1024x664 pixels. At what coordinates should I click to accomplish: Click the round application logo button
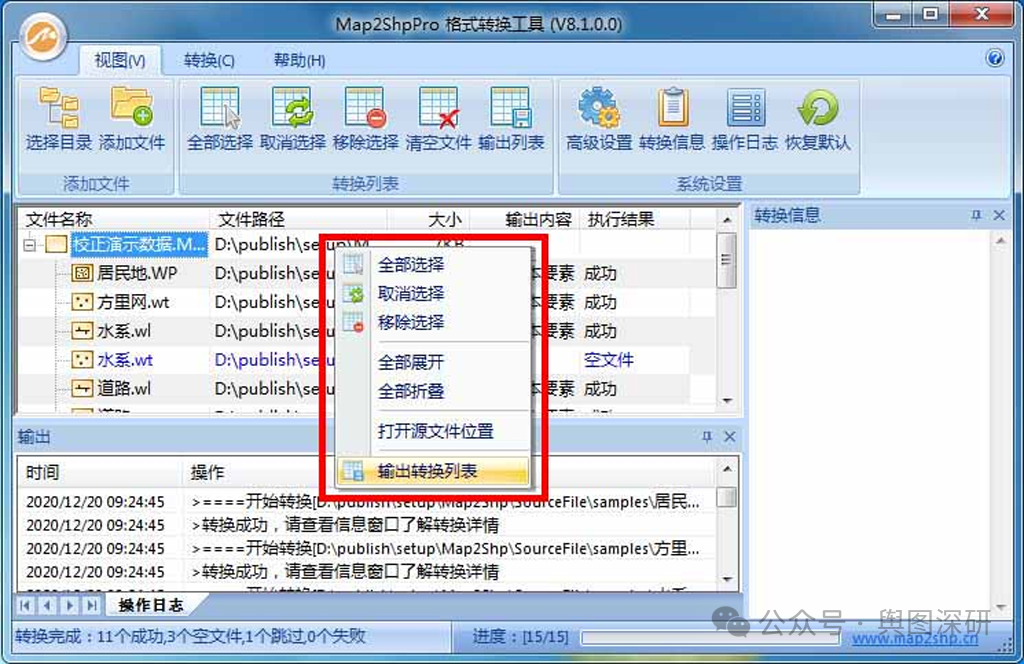coord(44,37)
